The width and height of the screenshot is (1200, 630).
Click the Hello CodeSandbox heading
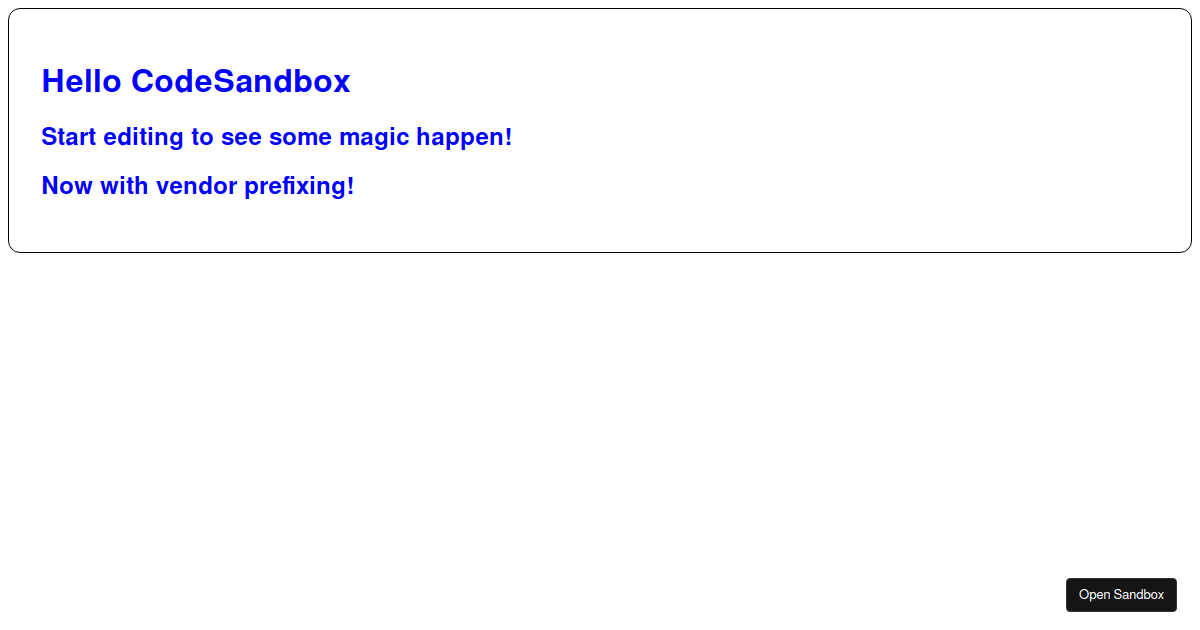click(x=196, y=81)
